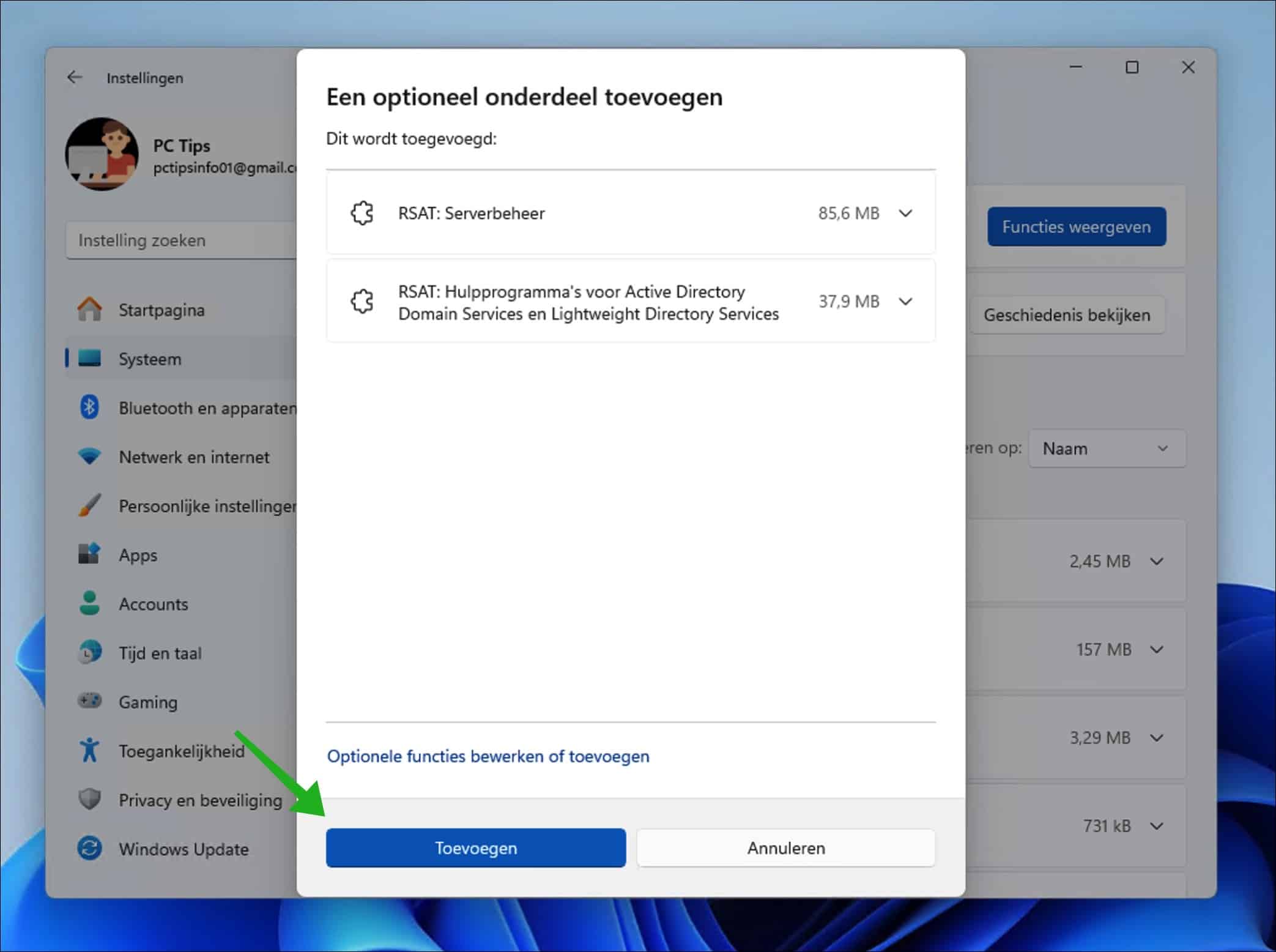Close the Instellingen window
The image size is (1276, 952).
click(x=1188, y=67)
